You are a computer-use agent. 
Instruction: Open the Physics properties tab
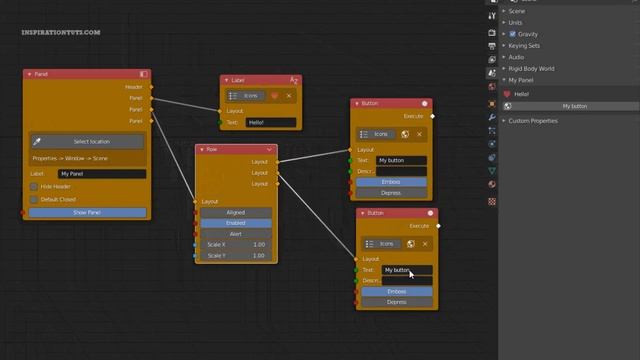coord(492,144)
